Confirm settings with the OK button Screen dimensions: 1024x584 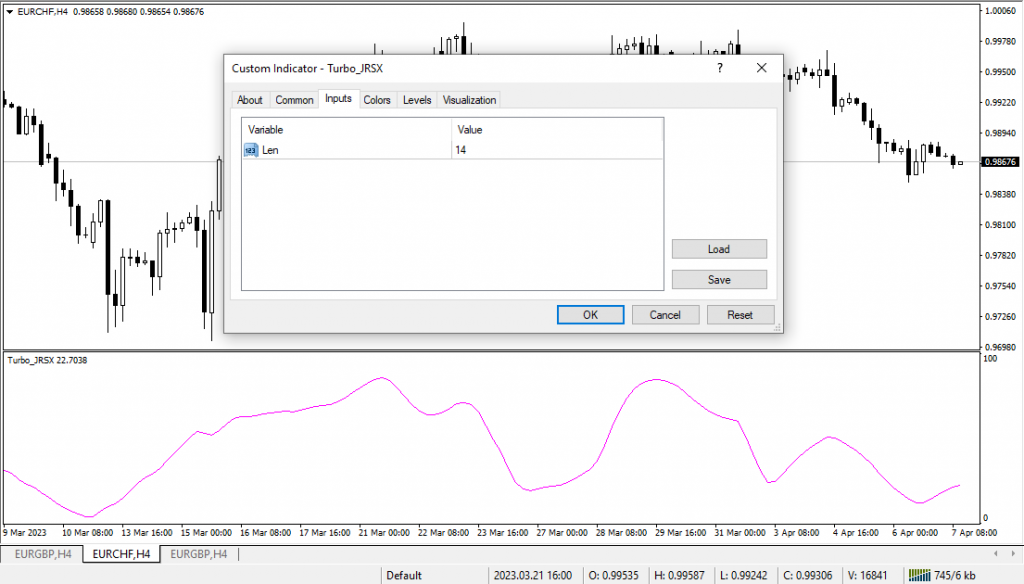[590, 314]
